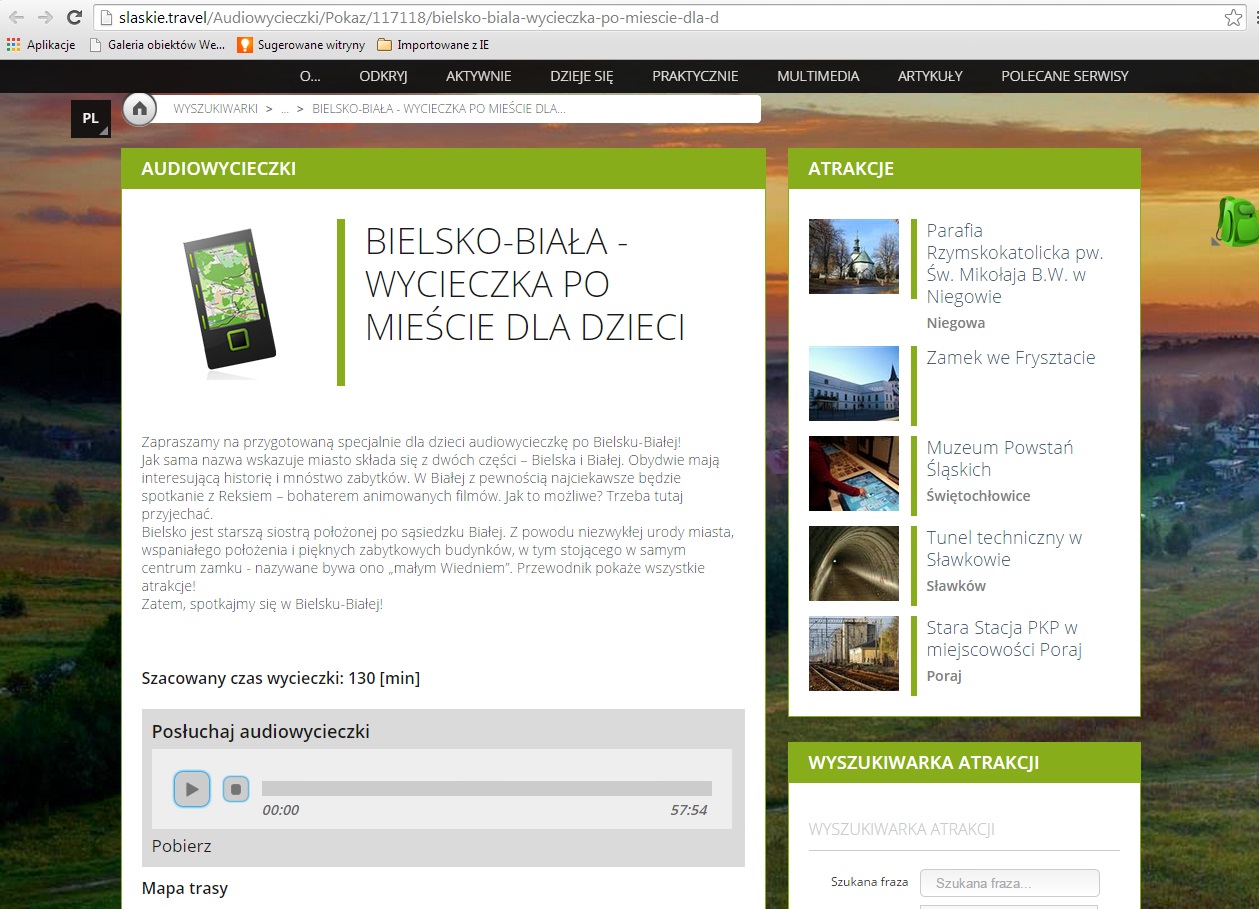Click the 57:54 audio duration text

pyautogui.click(x=689, y=810)
